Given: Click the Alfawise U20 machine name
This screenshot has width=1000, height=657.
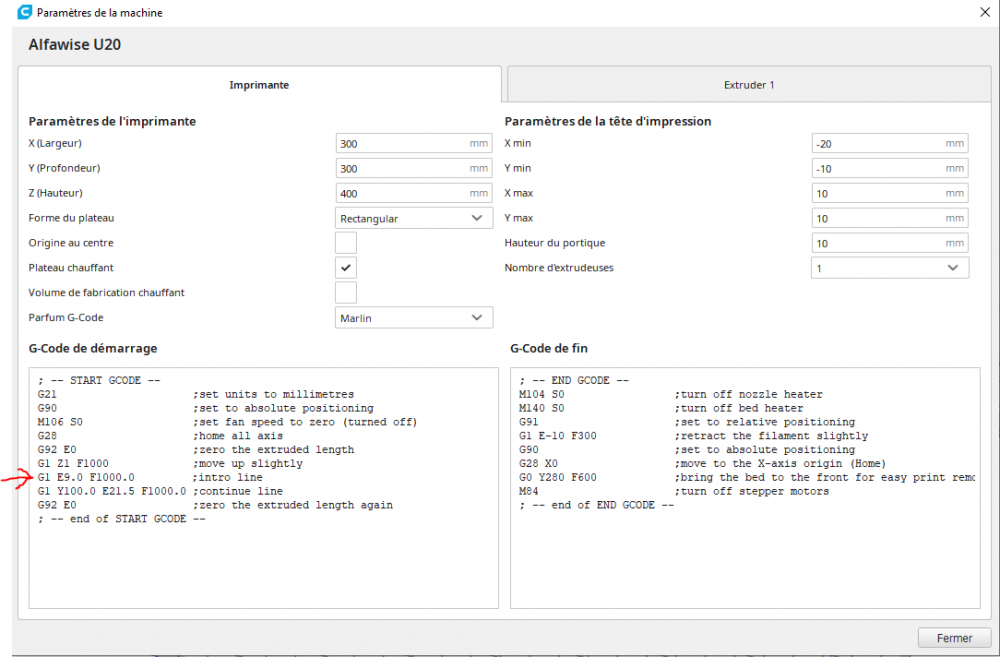Looking at the screenshot, I should coord(75,45).
